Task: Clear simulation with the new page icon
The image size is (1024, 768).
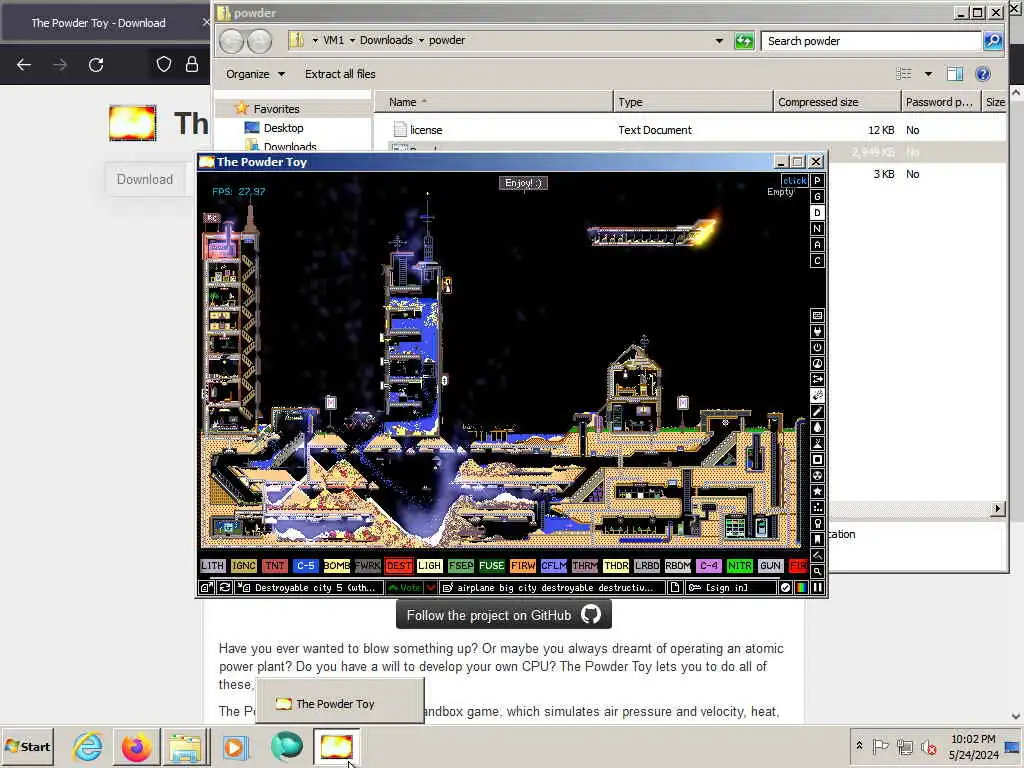Action: tap(675, 588)
